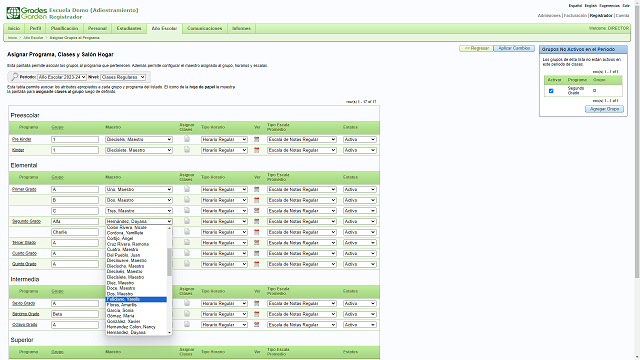
Task: Open Escala de Notas dropdown for Pre Kinder
Action: [x=302, y=140]
